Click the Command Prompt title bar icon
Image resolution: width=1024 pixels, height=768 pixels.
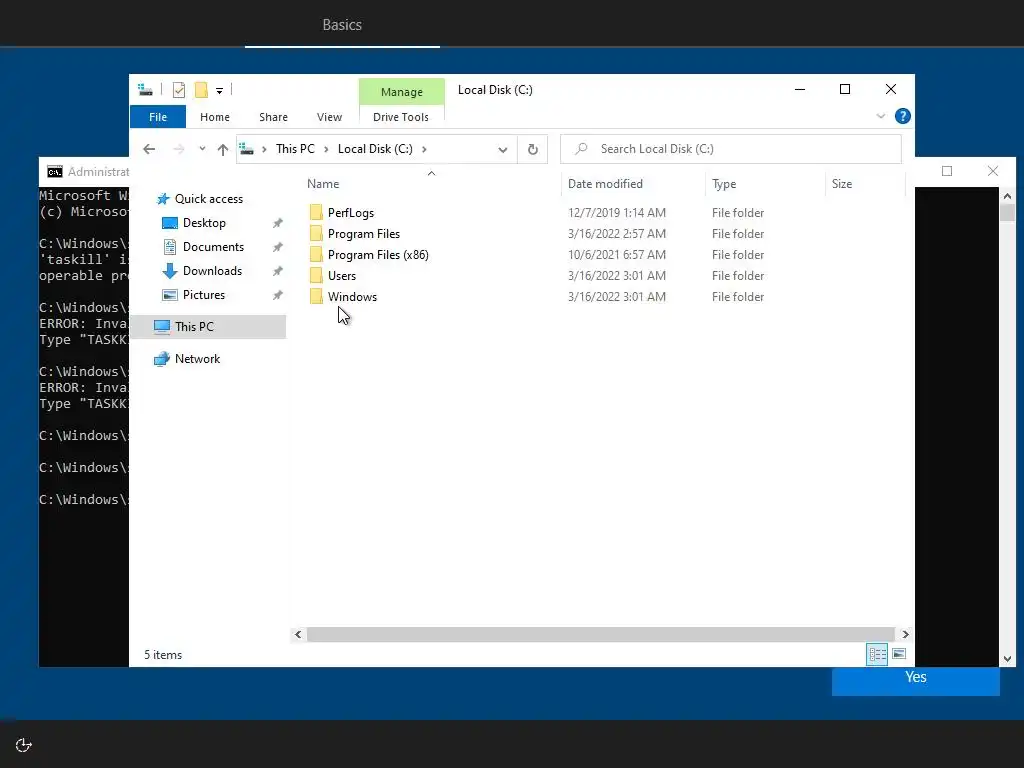click(55, 172)
